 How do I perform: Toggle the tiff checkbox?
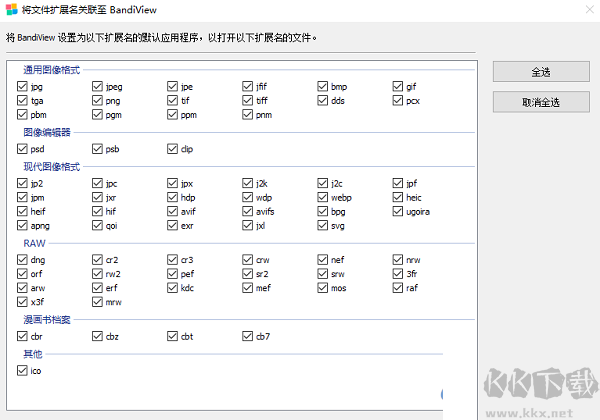pyautogui.click(x=248, y=101)
